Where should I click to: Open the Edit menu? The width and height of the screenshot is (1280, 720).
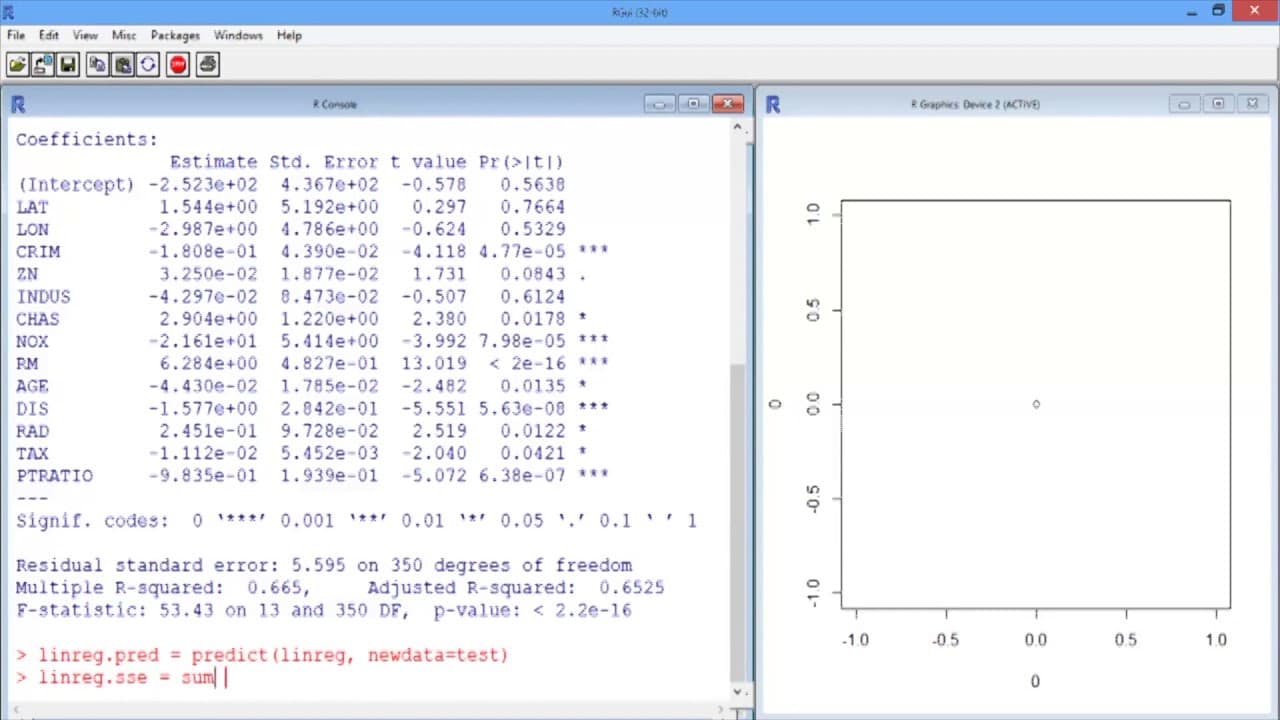coord(49,35)
